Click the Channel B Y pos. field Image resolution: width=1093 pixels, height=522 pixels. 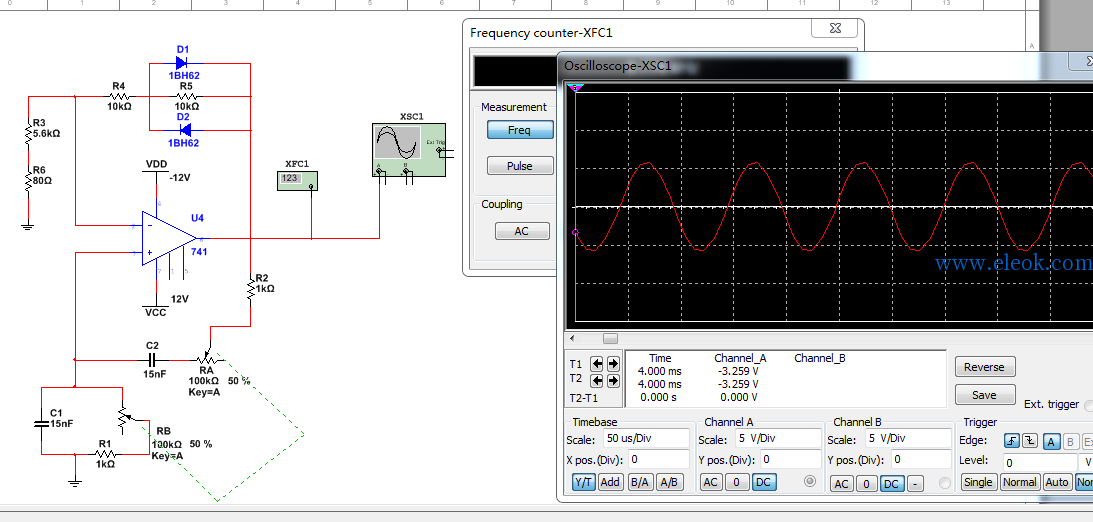(x=920, y=459)
